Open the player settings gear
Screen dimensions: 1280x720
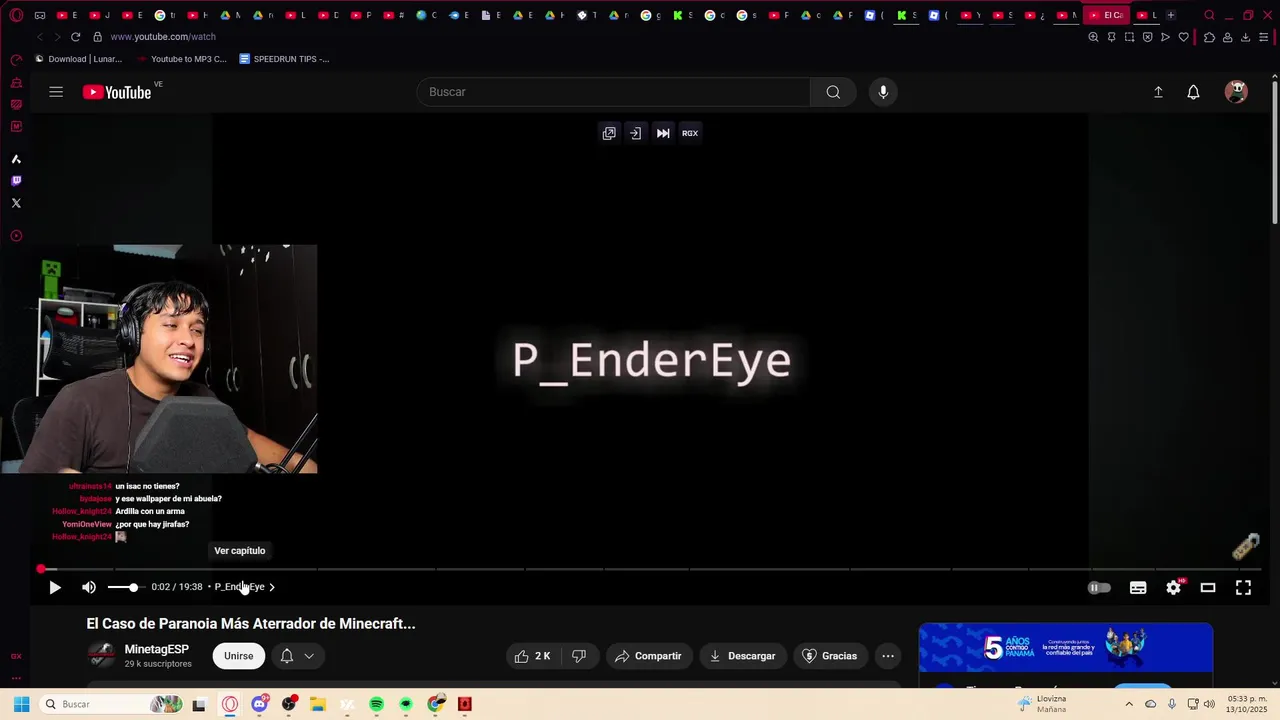click(x=1173, y=588)
